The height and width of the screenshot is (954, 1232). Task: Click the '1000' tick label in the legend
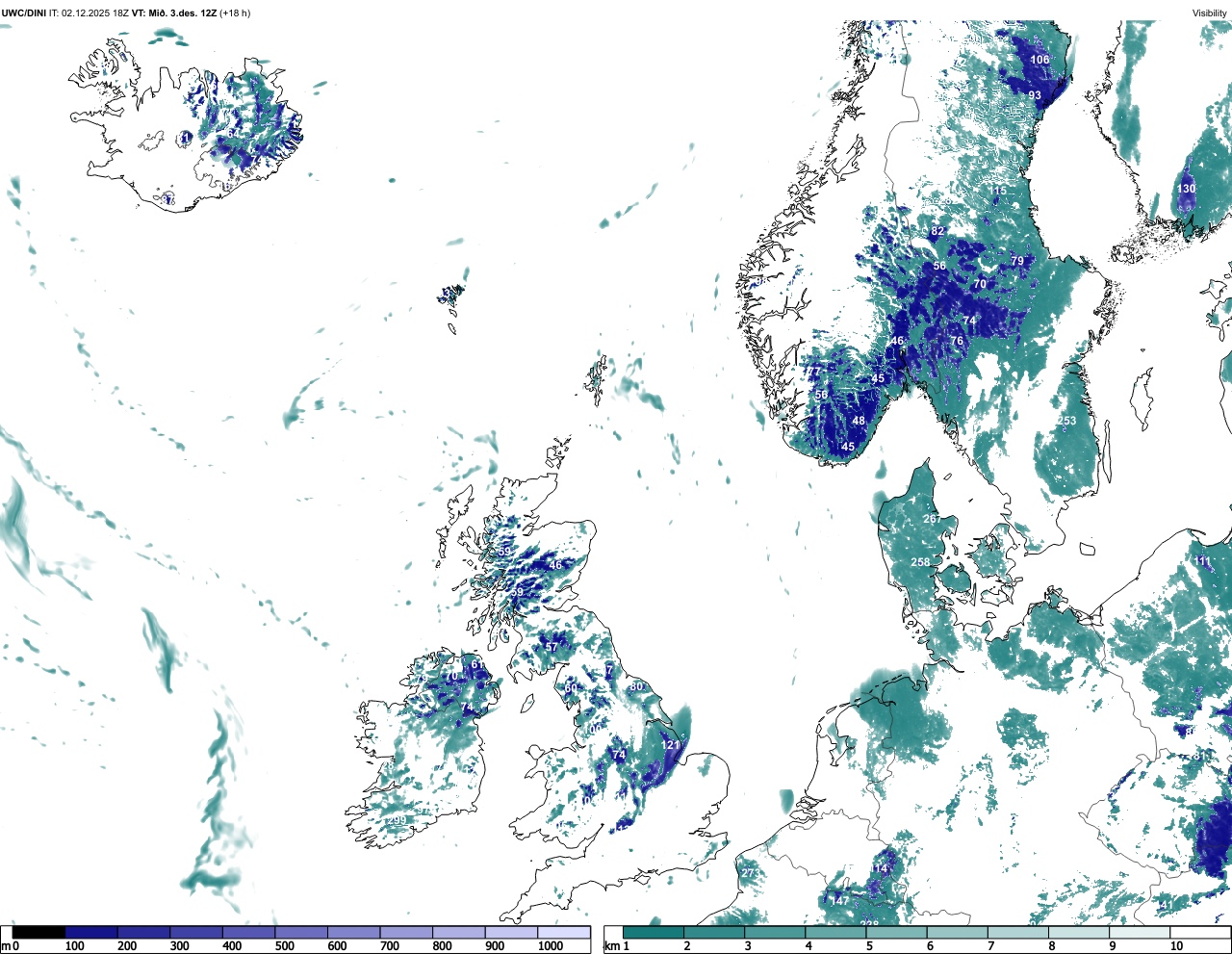pos(551,946)
